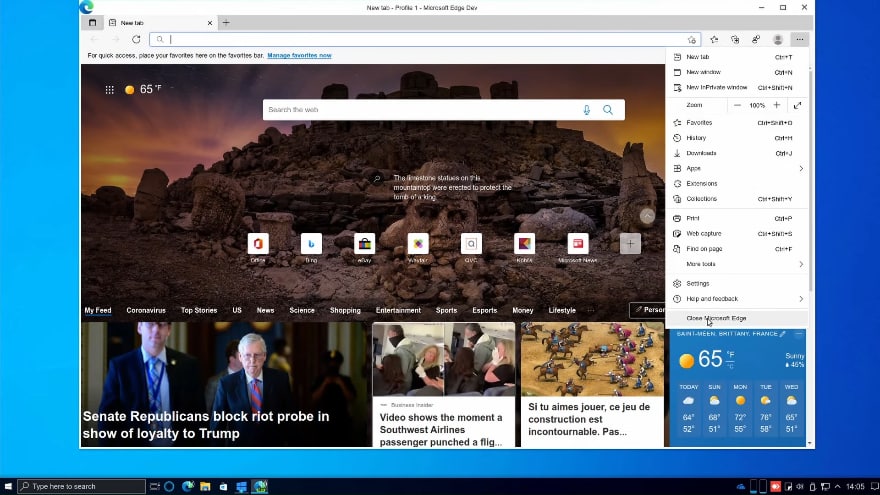
Task: Select Web capture in the menu
Action: (736, 233)
